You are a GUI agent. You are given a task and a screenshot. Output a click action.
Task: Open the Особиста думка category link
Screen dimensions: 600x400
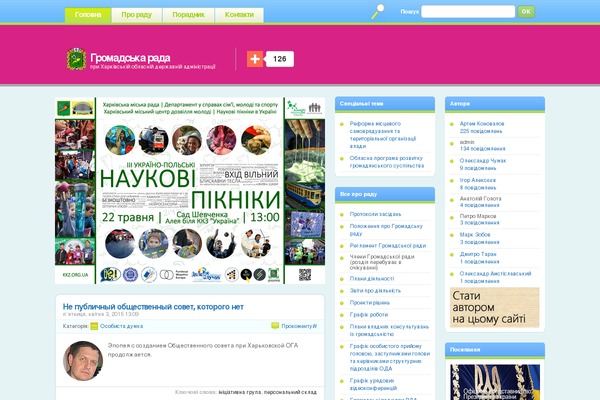121,326
